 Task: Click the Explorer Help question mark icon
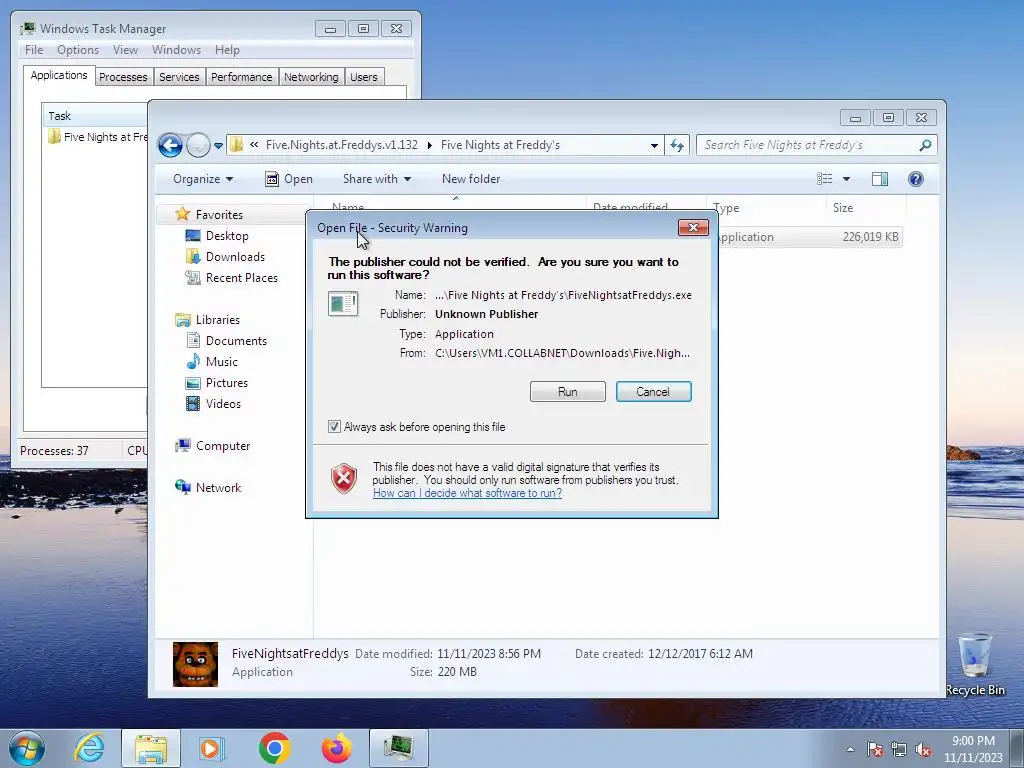tap(916, 179)
